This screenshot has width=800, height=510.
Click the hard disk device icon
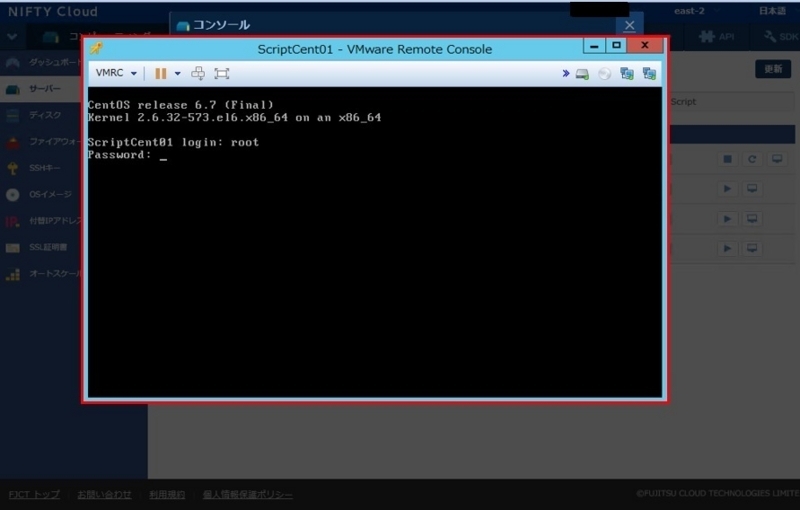coord(582,74)
